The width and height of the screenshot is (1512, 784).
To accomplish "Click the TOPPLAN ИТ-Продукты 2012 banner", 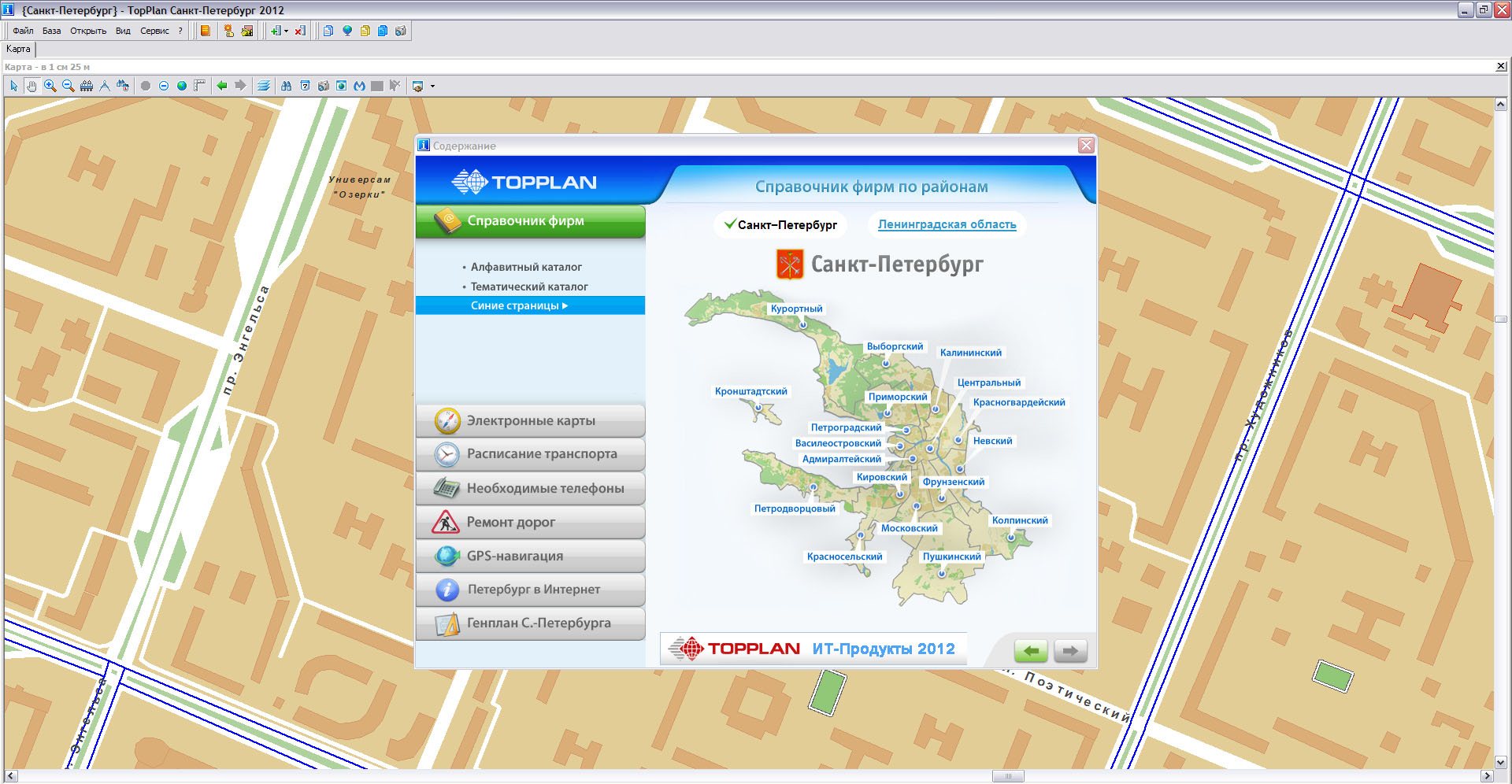I will (x=813, y=649).
